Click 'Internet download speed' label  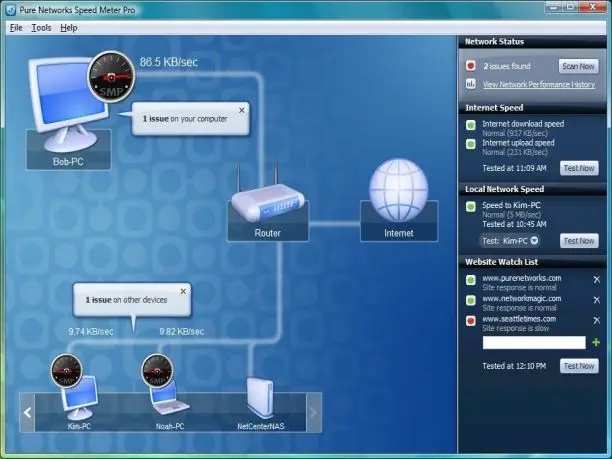tap(523, 124)
